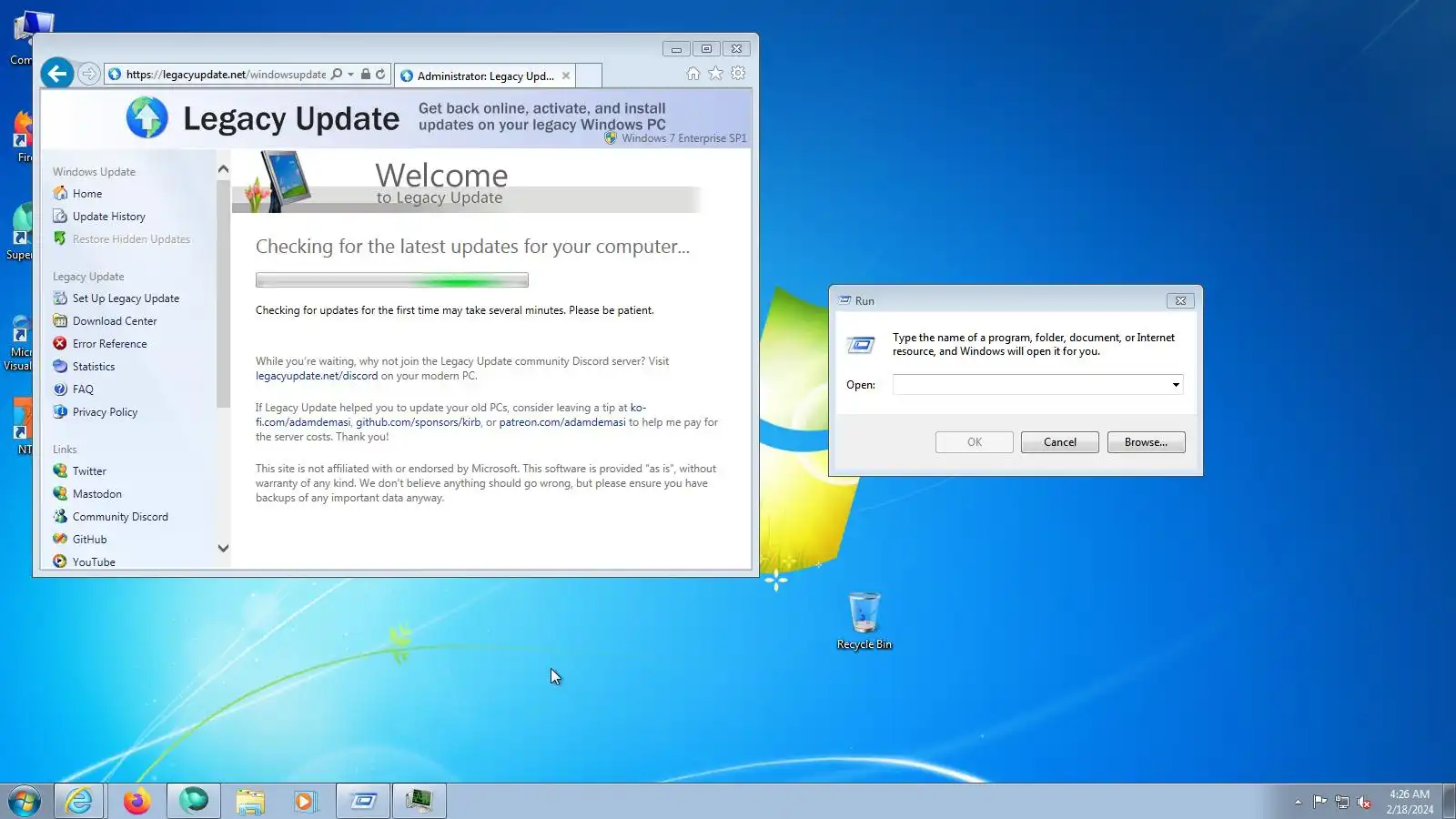Click the Twitter sidebar icon
The height and width of the screenshot is (819, 1456).
(60, 471)
